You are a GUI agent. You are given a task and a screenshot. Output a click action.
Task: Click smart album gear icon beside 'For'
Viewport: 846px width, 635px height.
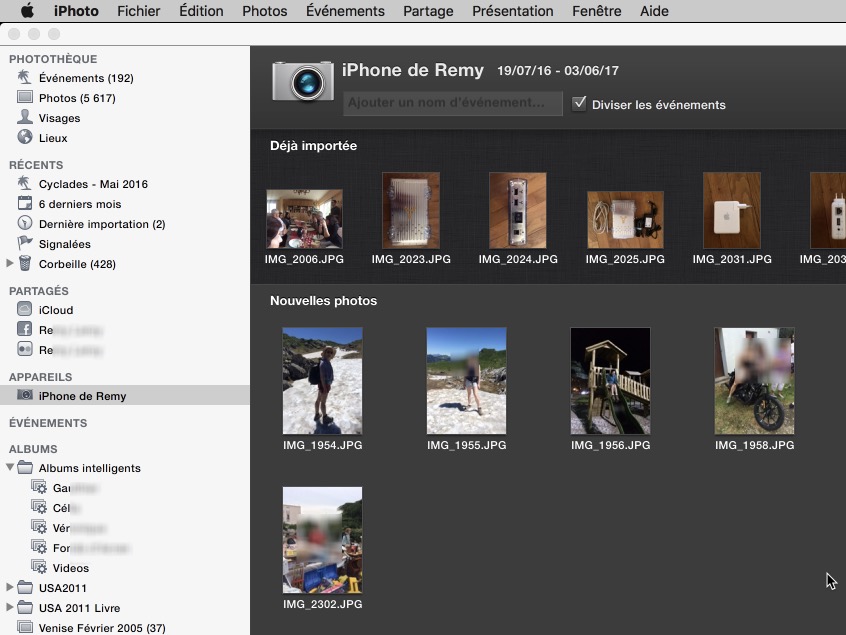[39, 547]
